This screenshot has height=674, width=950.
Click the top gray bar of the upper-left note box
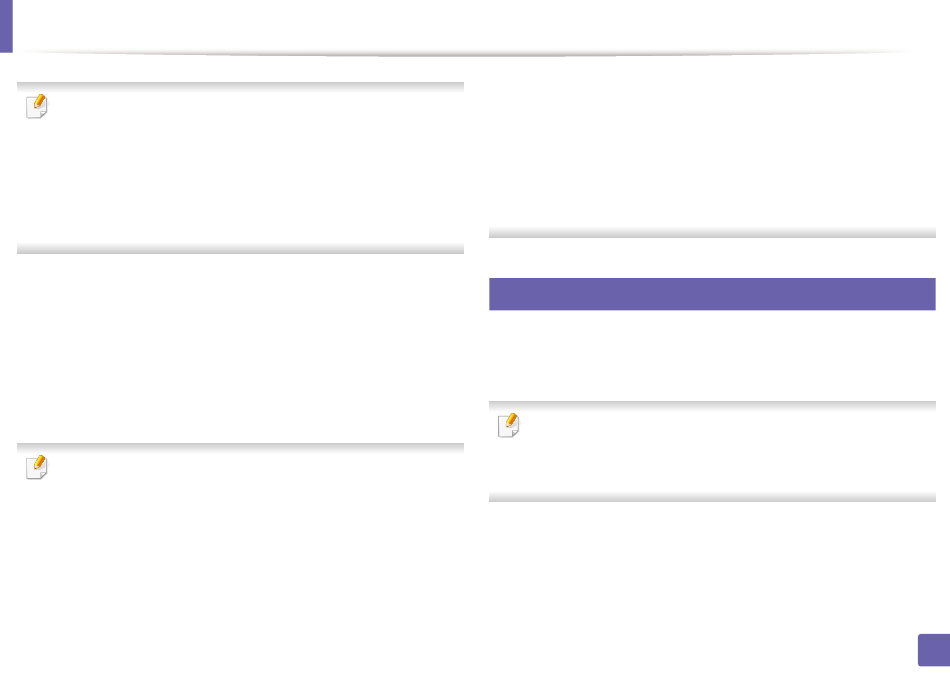(240, 87)
